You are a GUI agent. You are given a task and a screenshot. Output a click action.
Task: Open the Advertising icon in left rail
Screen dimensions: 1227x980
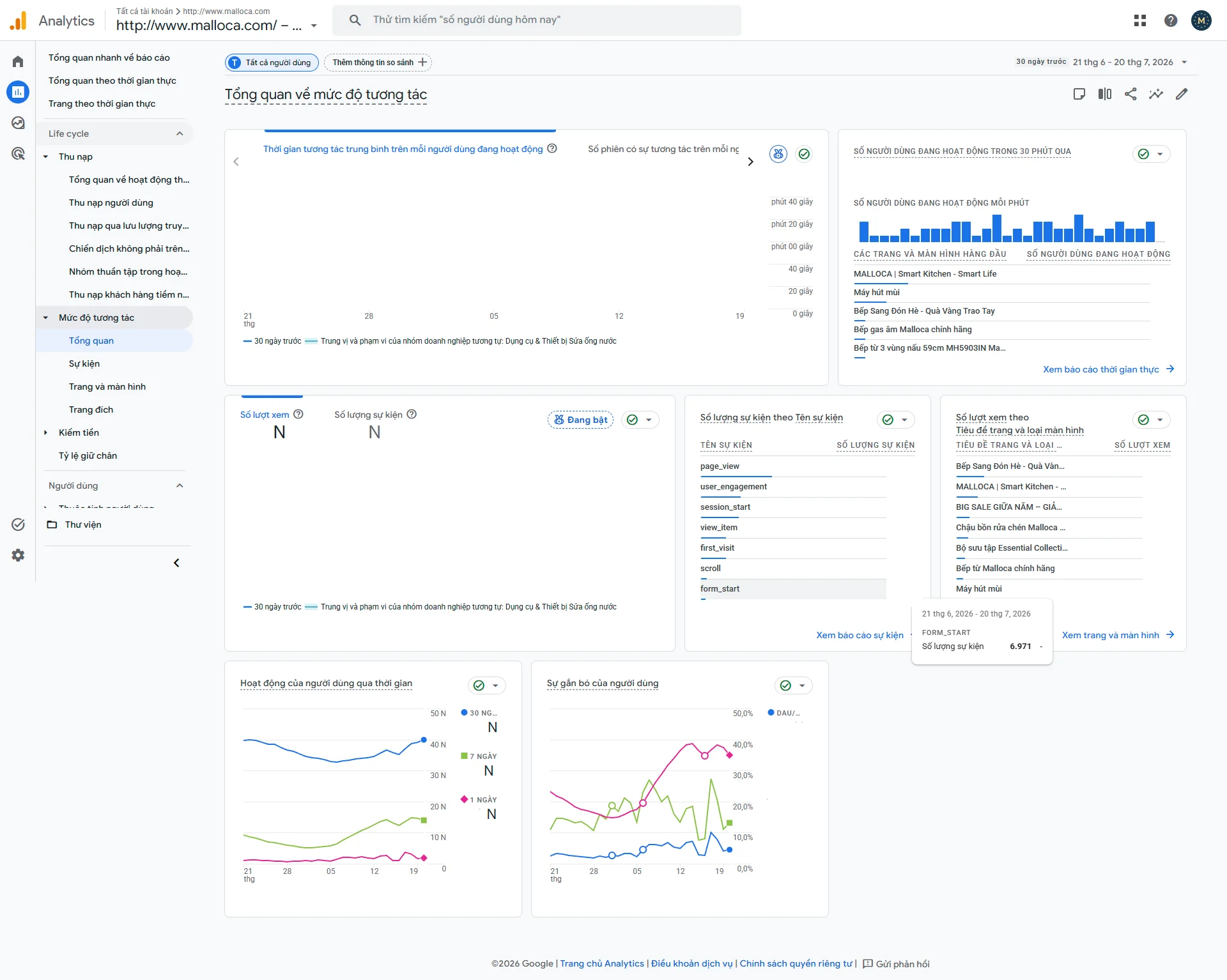(18, 153)
